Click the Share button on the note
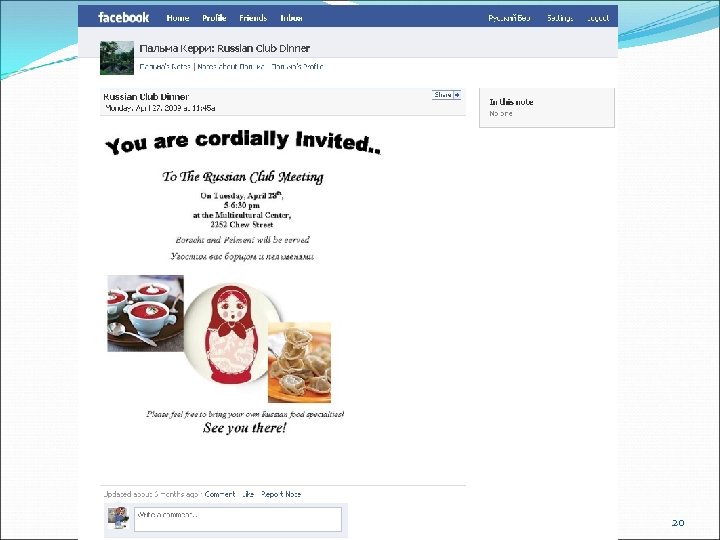The image size is (720, 540). tap(443, 95)
